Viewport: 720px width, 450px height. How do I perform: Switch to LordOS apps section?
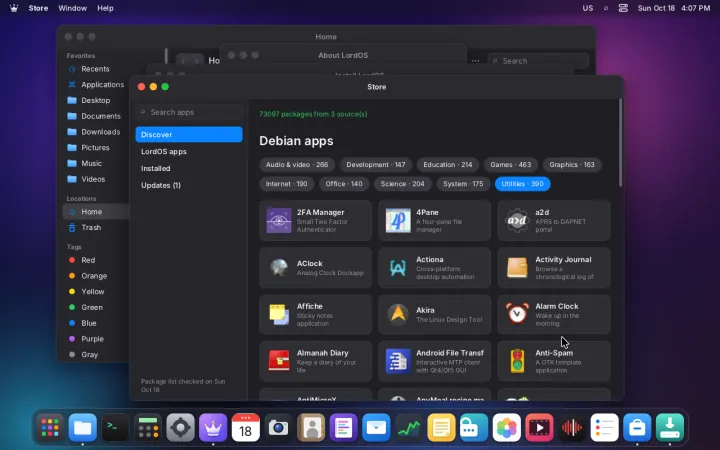[189, 152]
